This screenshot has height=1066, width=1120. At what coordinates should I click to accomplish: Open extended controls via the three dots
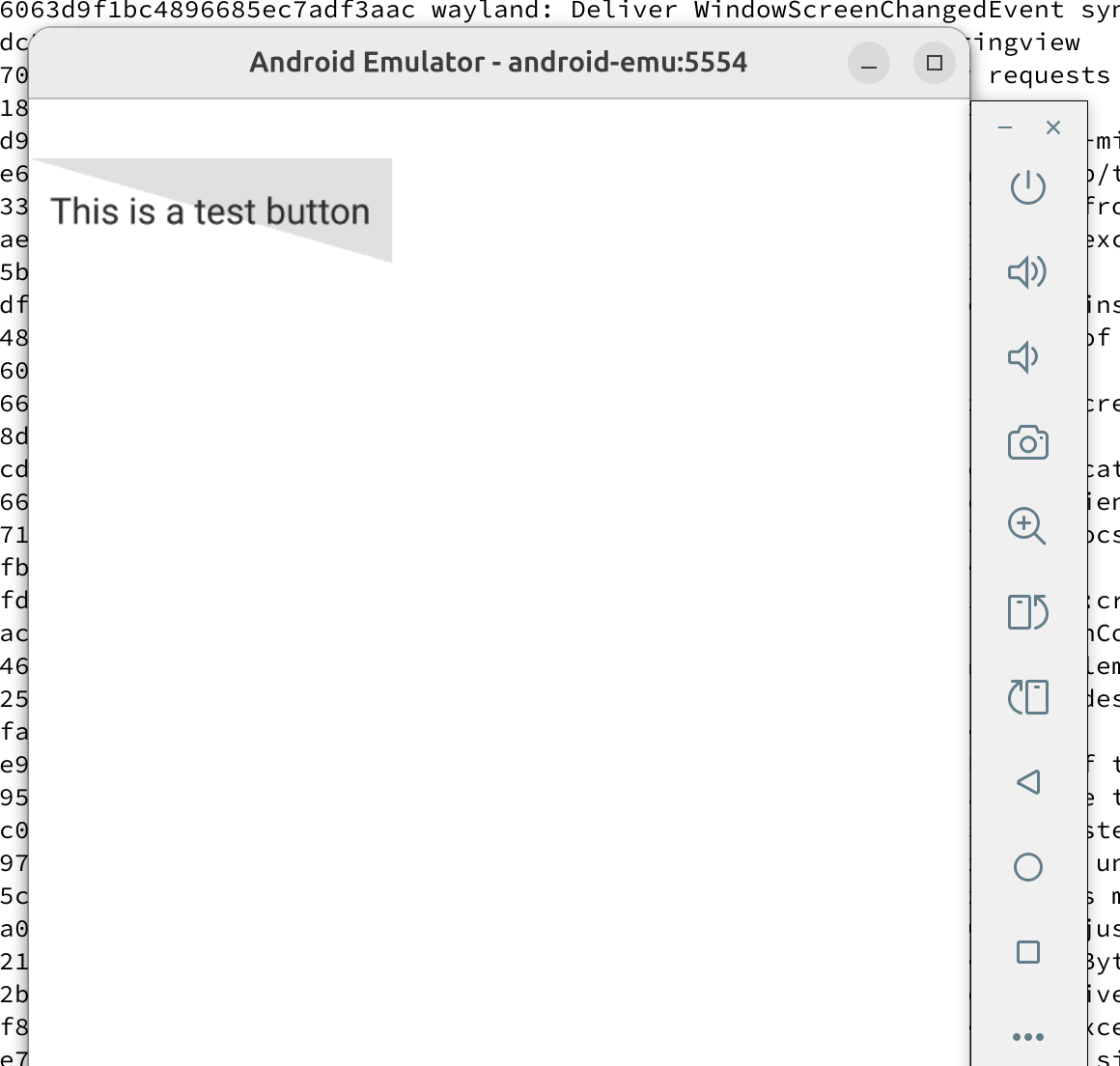pyautogui.click(x=1028, y=1036)
